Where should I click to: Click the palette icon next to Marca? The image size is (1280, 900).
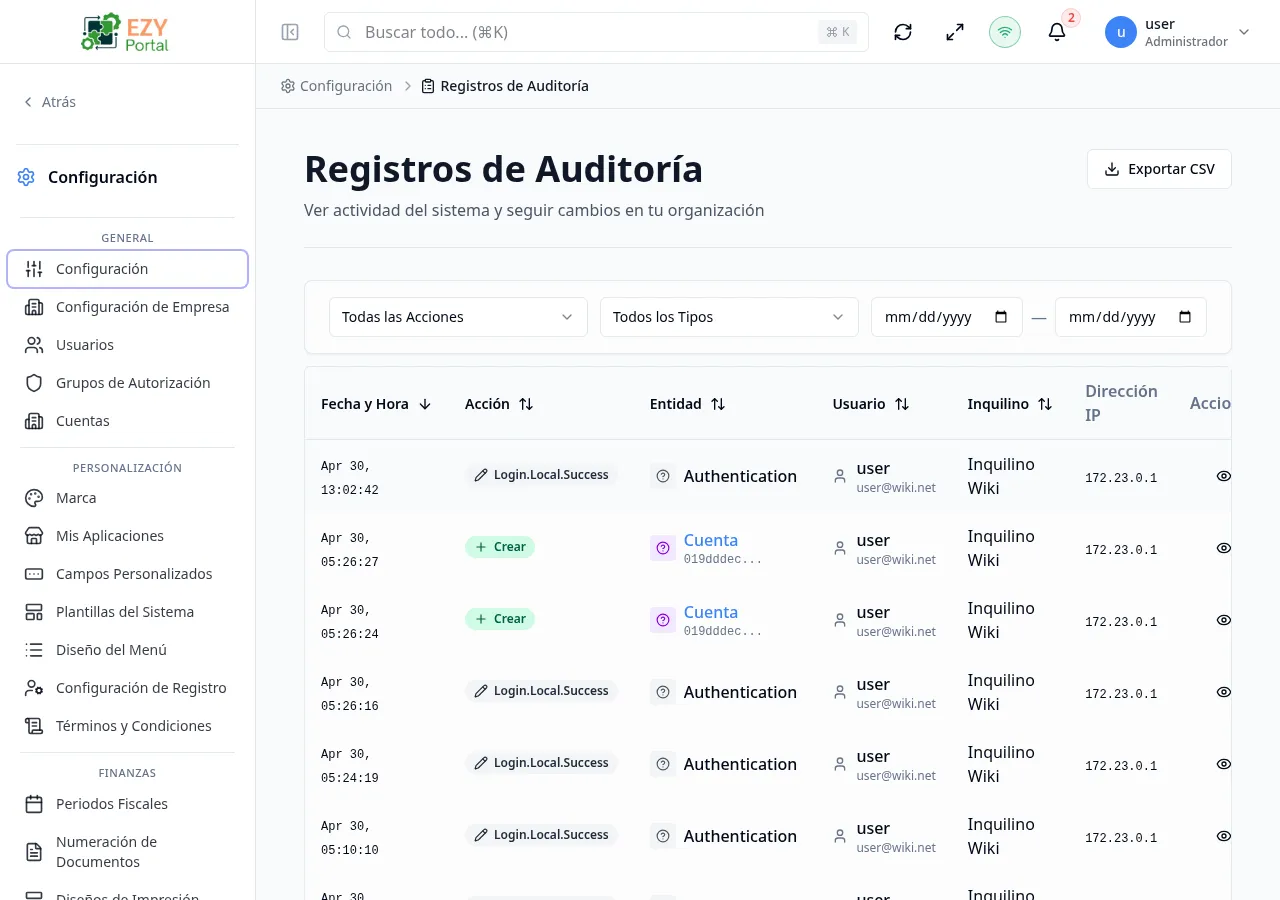pos(34,498)
